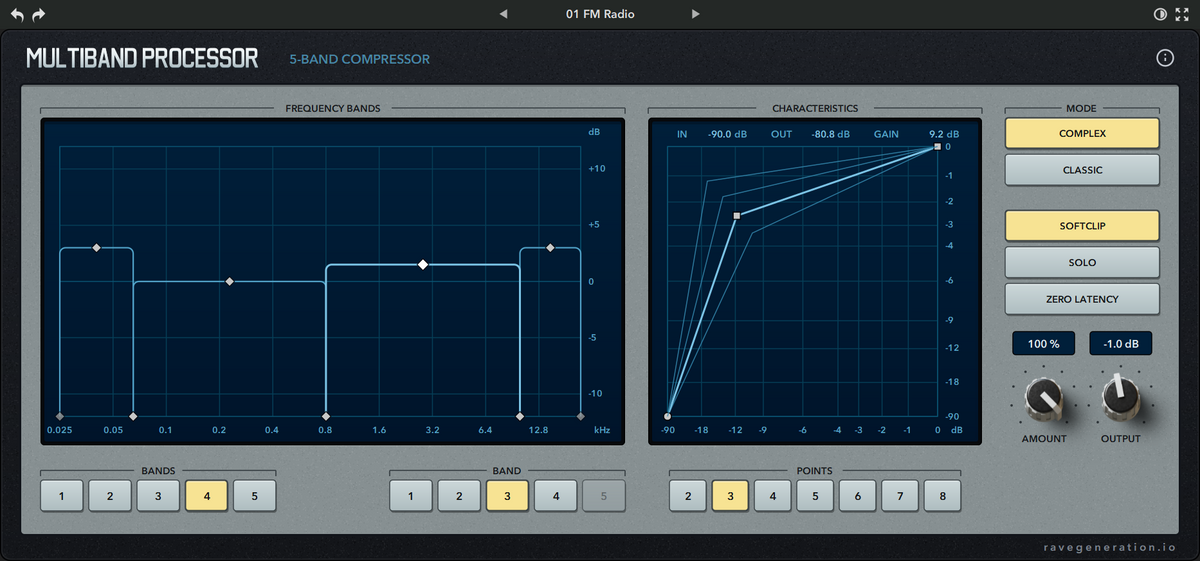
Task: Select band 1 in the BAND selector
Action: point(411,495)
